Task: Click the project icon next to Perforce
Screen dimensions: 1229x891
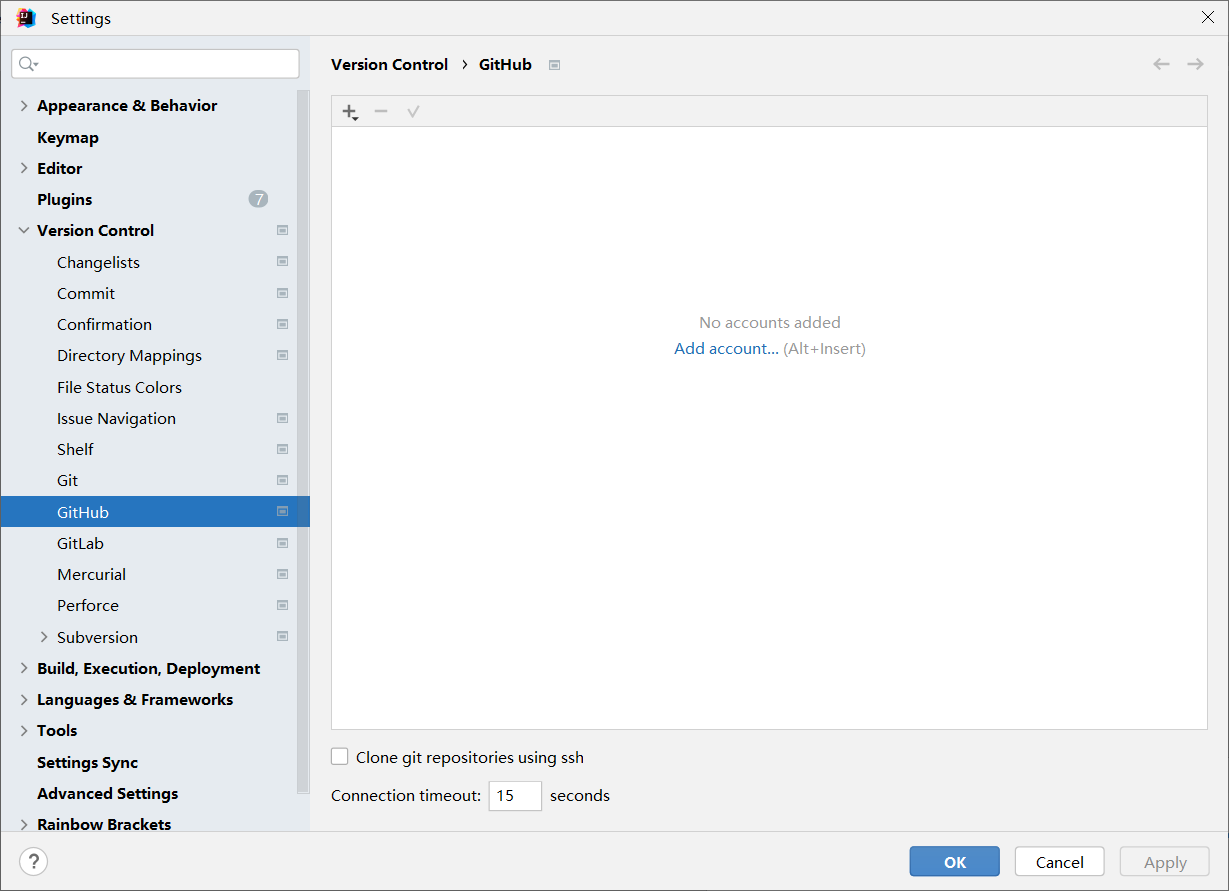Action: (282, 605)
